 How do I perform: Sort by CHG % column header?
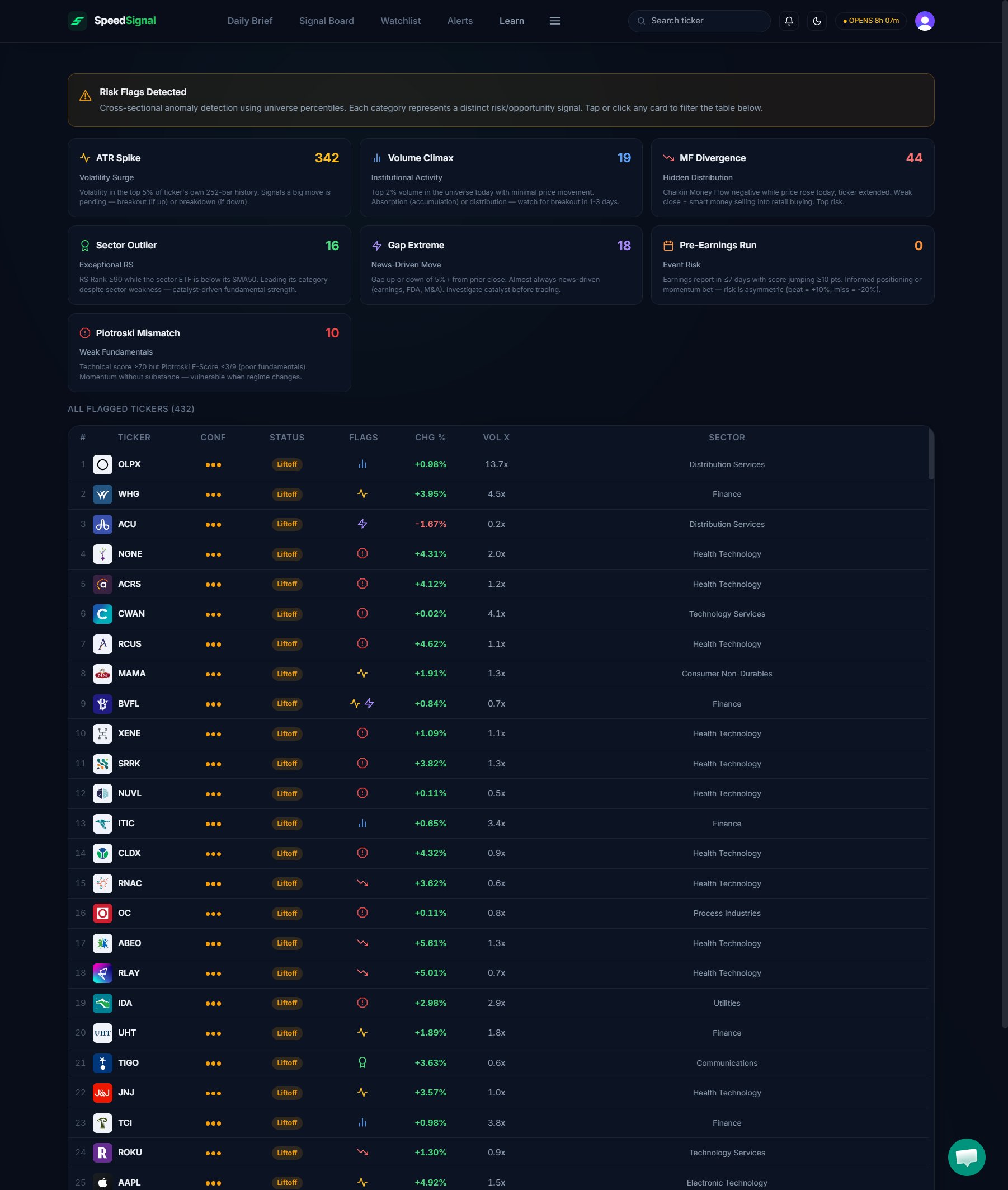(x=430, y=438)
